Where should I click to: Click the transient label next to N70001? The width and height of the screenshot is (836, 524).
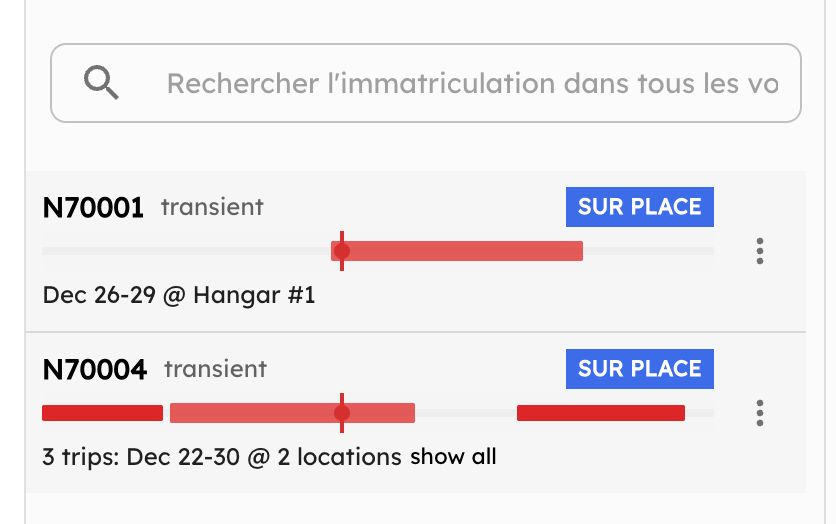(212, 207)
